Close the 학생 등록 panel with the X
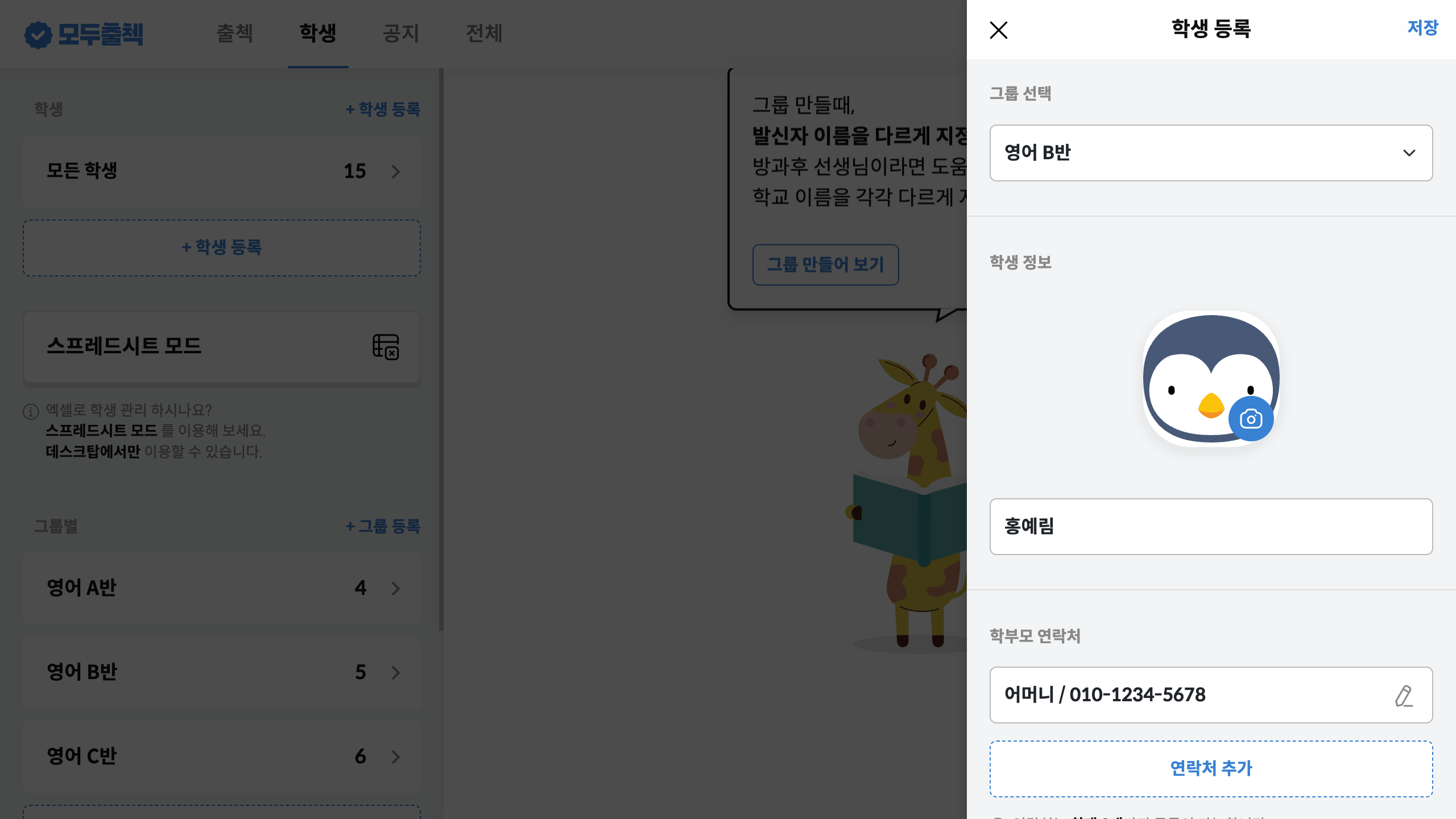 (998, 30)
